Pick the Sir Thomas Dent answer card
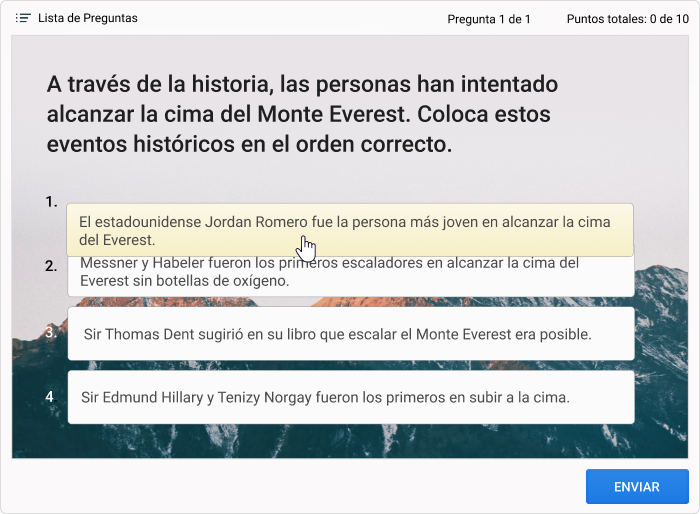Viewport: 700px width, 514px height. (x=350, y=334)
